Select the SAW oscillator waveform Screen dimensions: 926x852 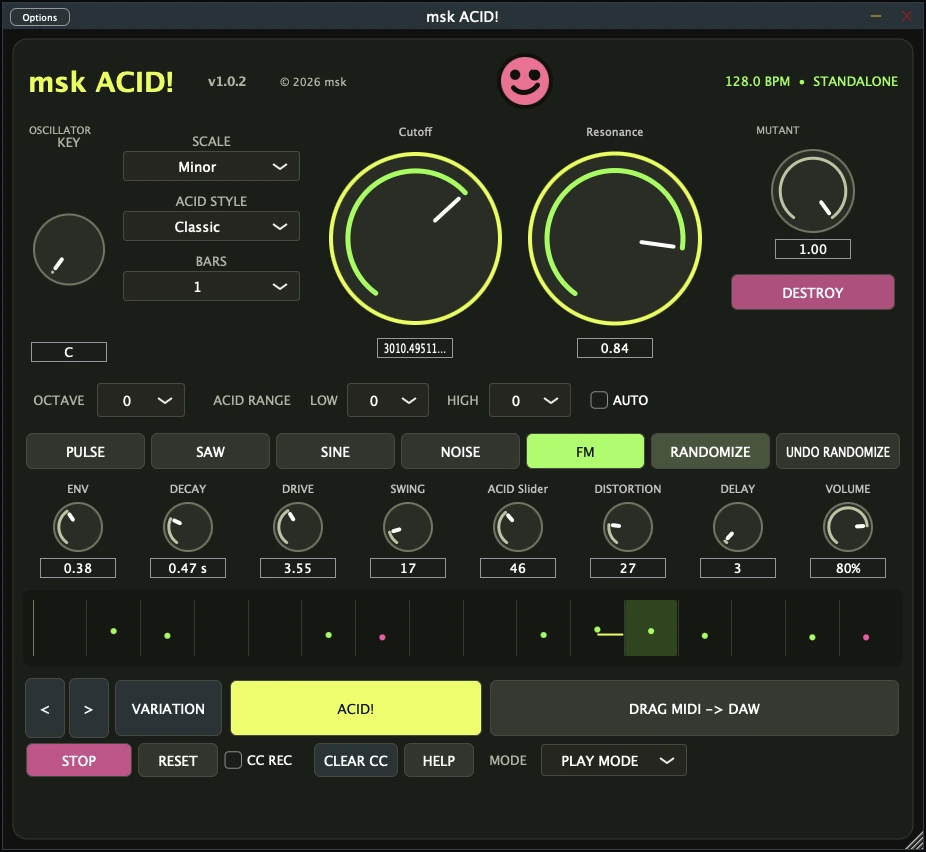click(x=210, y=452)
